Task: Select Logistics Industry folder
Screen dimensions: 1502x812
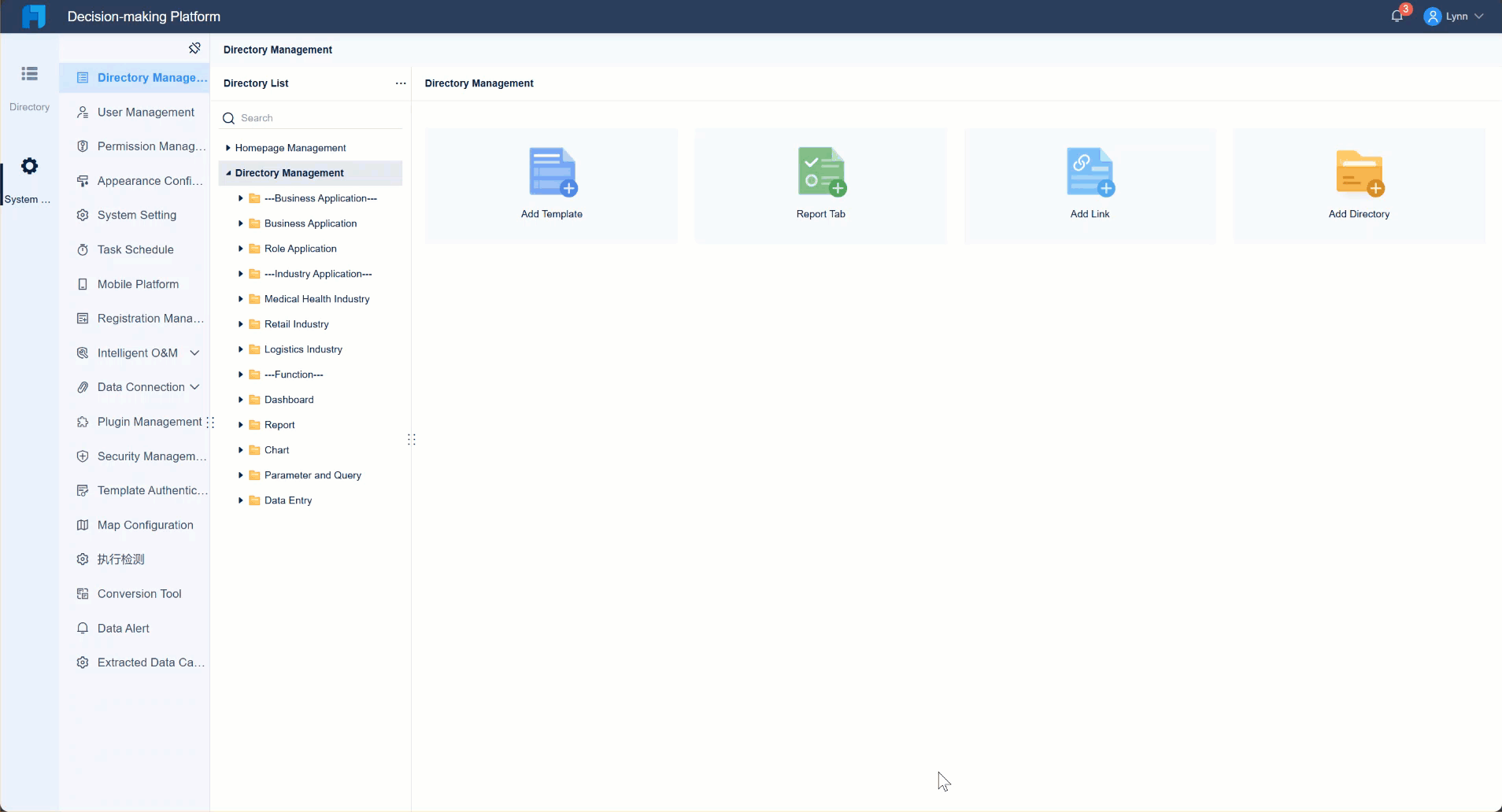Action: click(310, 349)
